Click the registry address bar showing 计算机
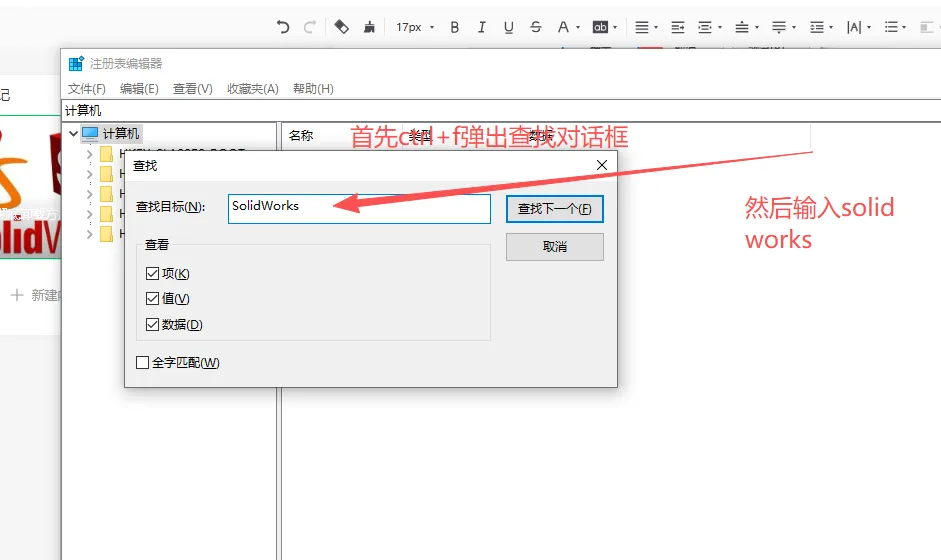 501,110
